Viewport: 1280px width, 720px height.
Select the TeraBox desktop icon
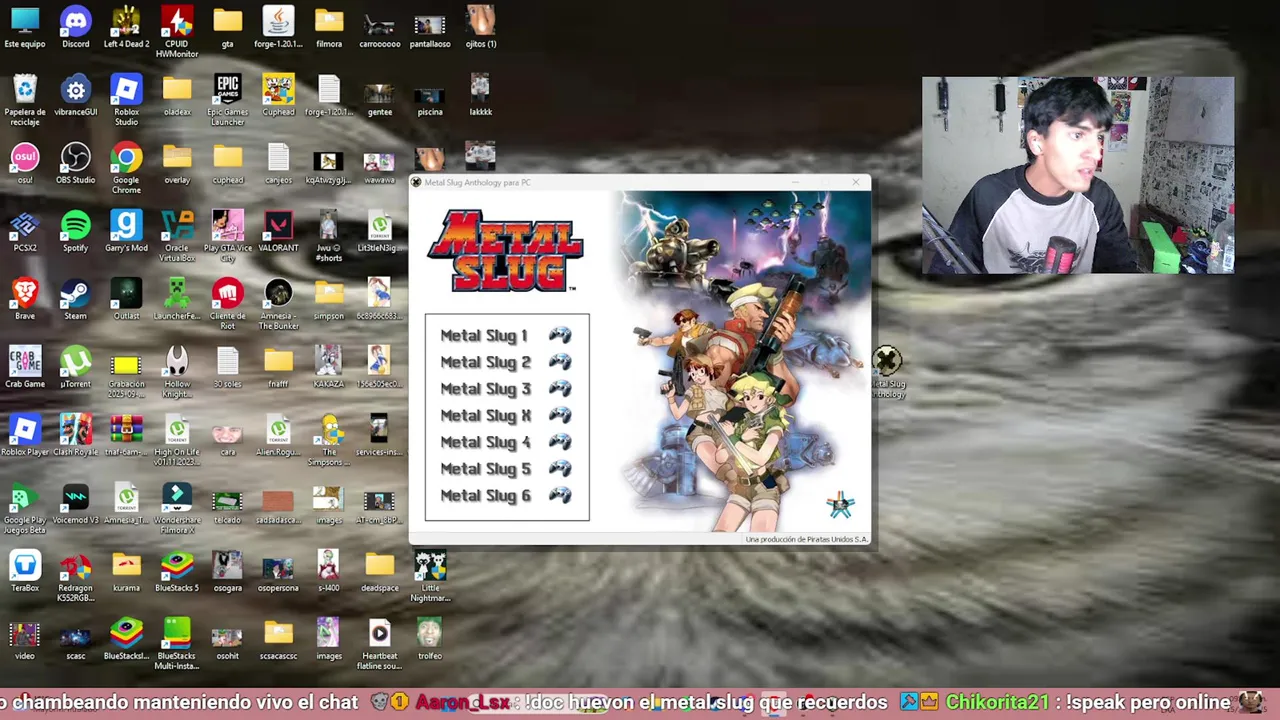(x=25, y=571)
